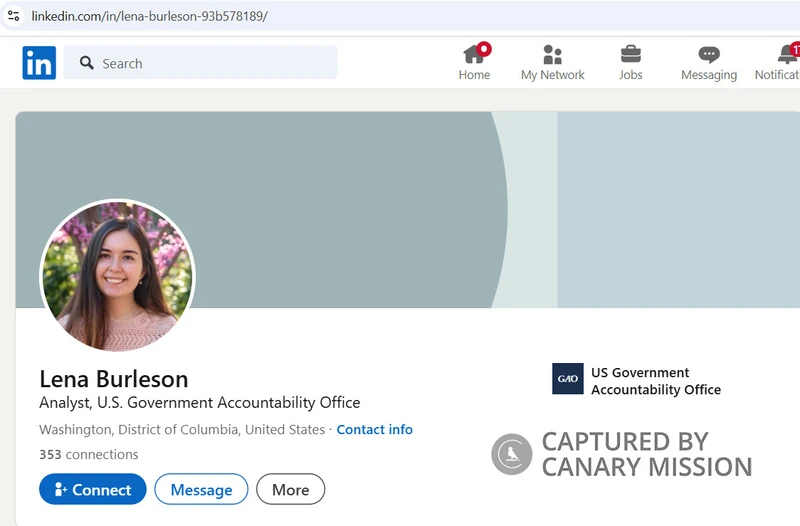Click the Message button
This screenshot has height=526, width=800.
point(202,489)
